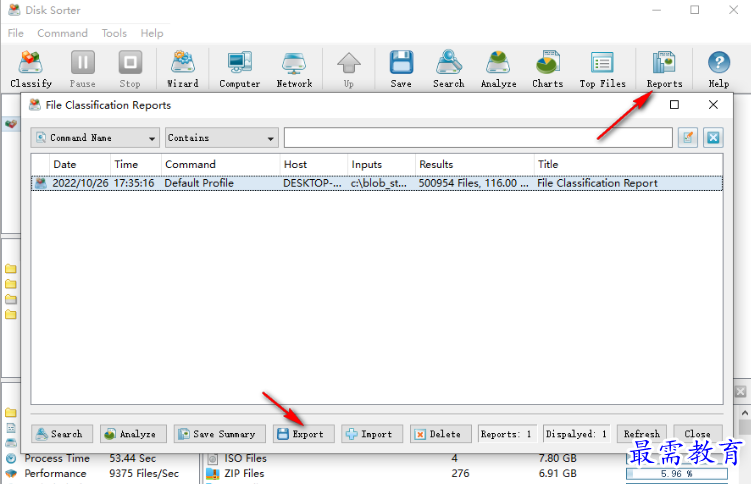Open the Tools menu
Viewport: 751px width, 484px height.
click(114, 33)
